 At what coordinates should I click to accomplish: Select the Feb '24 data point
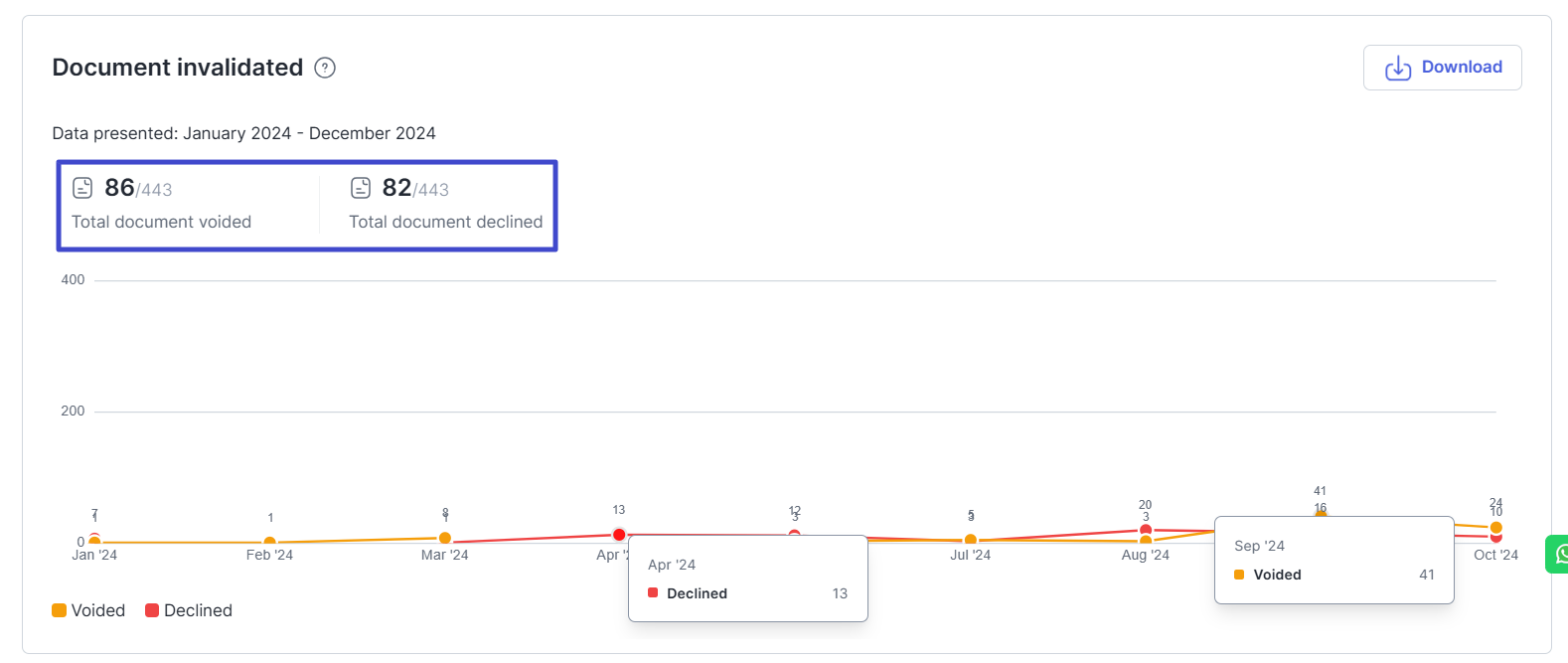(269, 543)
